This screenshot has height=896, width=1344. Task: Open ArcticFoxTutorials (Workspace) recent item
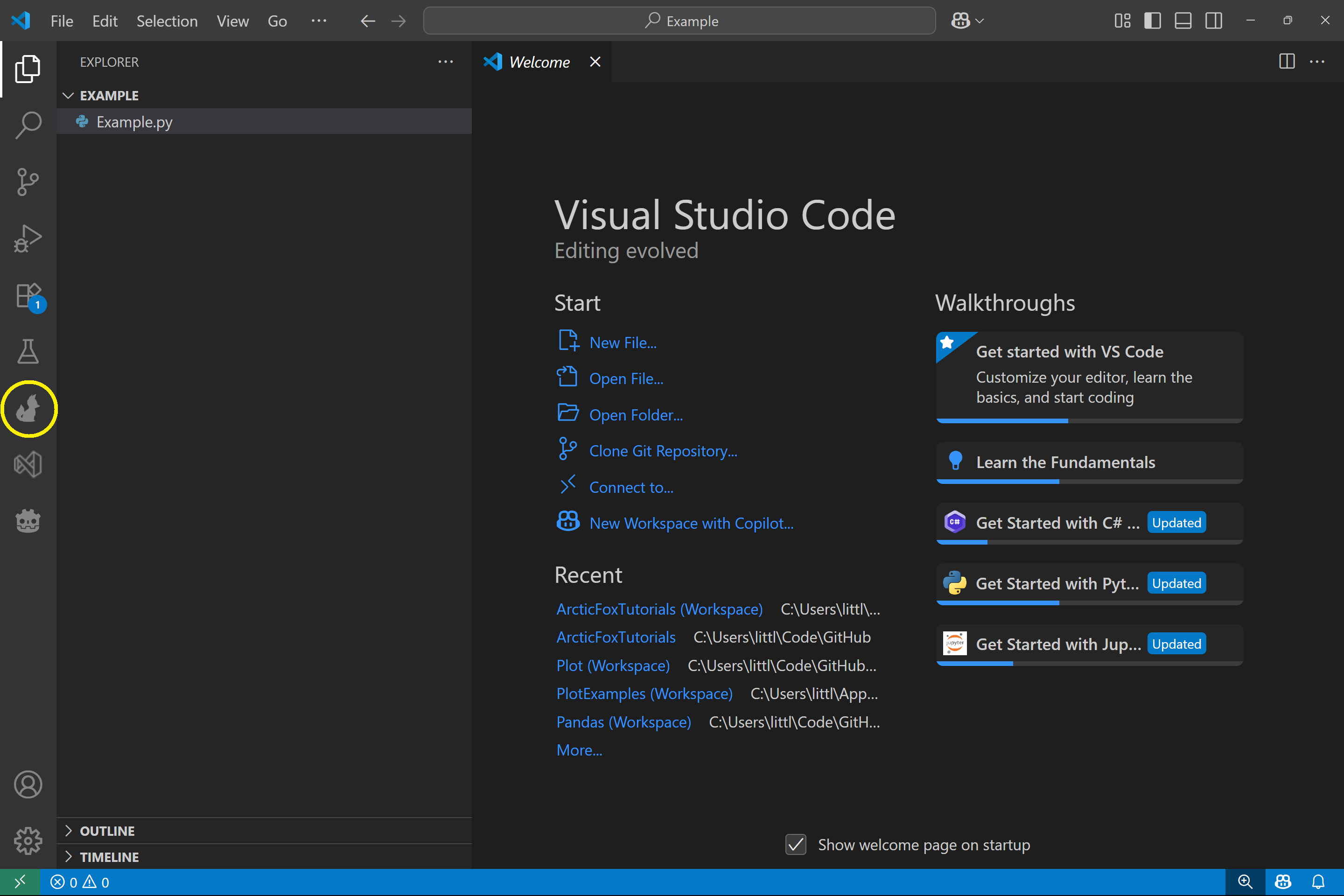coord(659,609)
